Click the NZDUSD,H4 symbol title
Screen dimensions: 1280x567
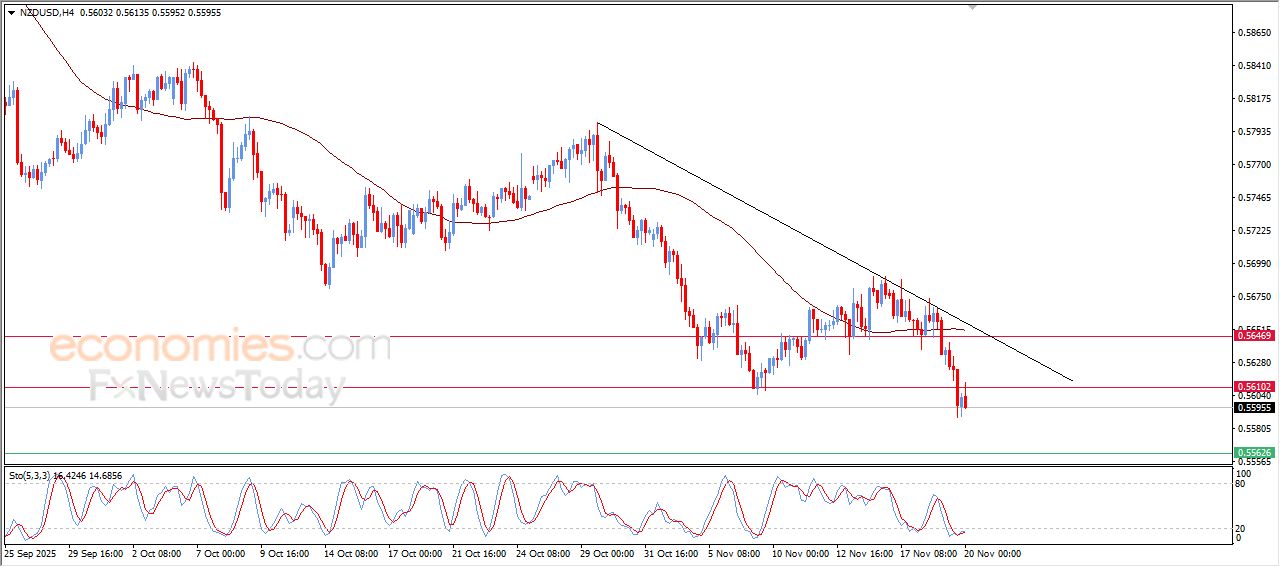(47, 13)
